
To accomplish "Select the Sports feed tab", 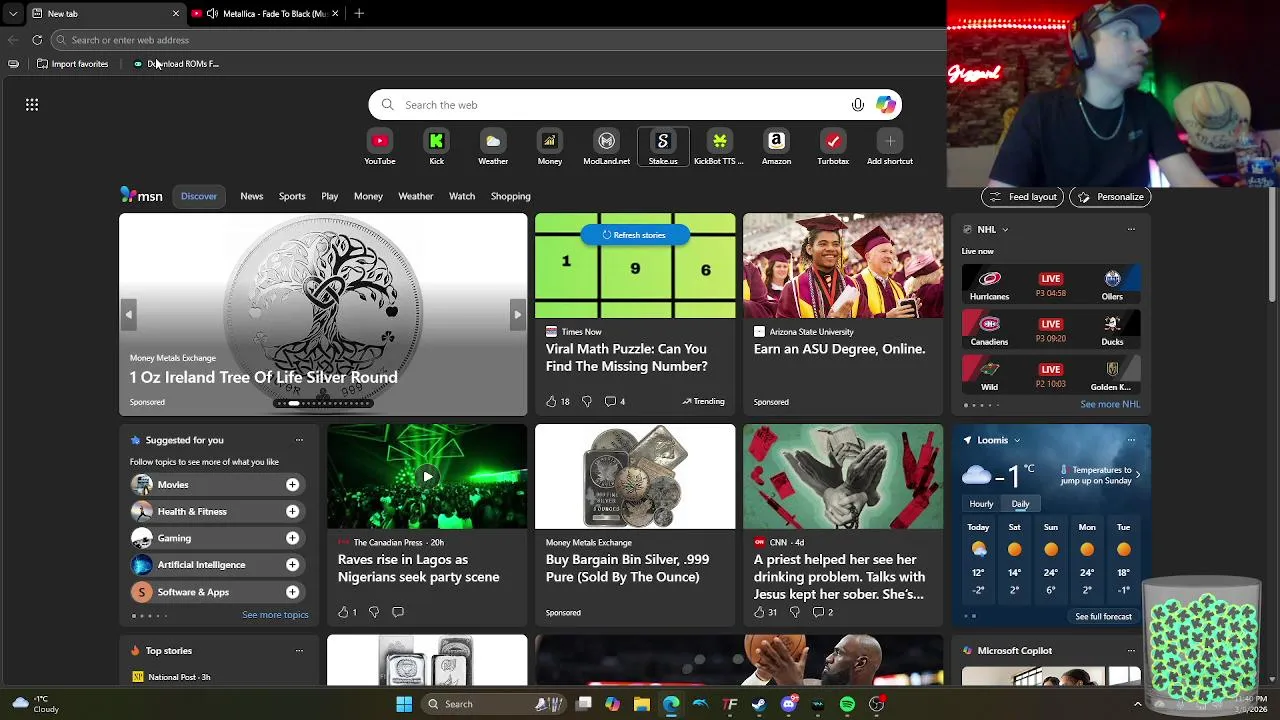I will coord(292,196).
